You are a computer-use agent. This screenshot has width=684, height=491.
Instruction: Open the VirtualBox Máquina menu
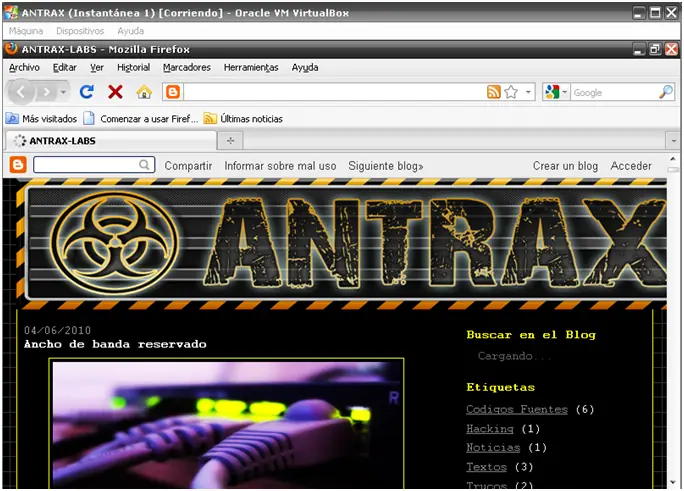click(x=26, y=31)
